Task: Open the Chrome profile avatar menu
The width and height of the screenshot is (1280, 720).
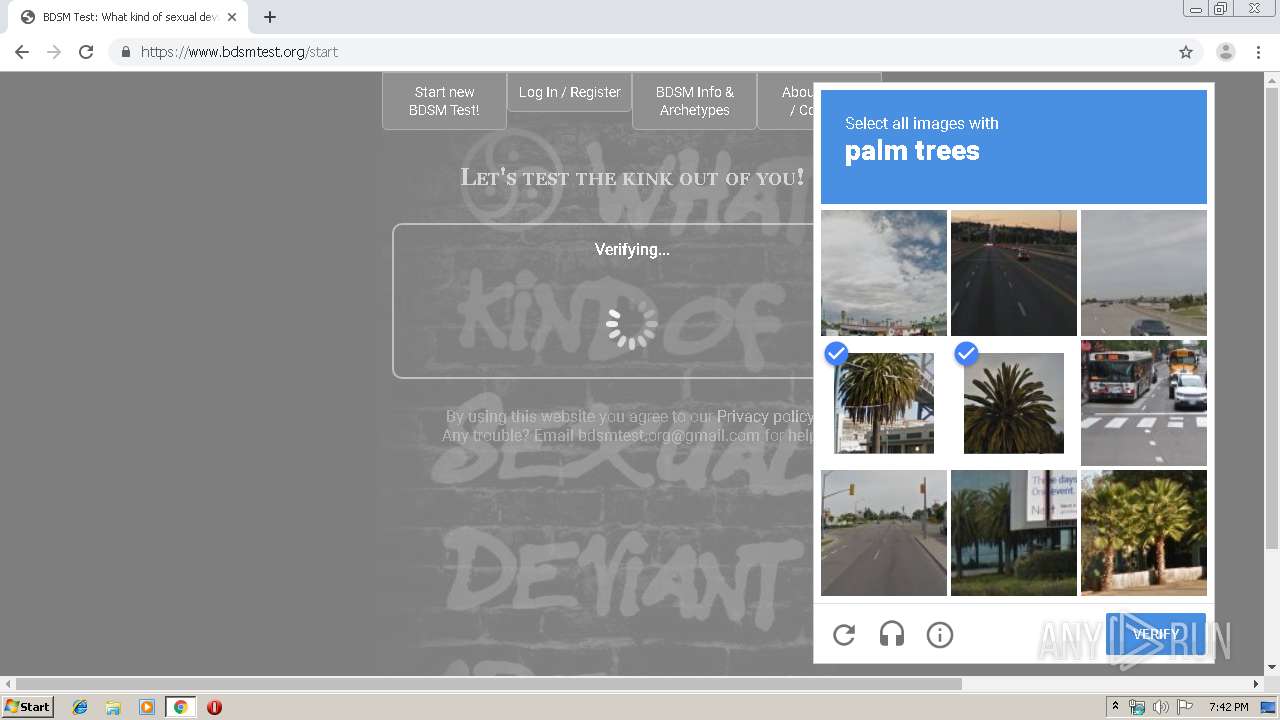Action: [1226, 52]
